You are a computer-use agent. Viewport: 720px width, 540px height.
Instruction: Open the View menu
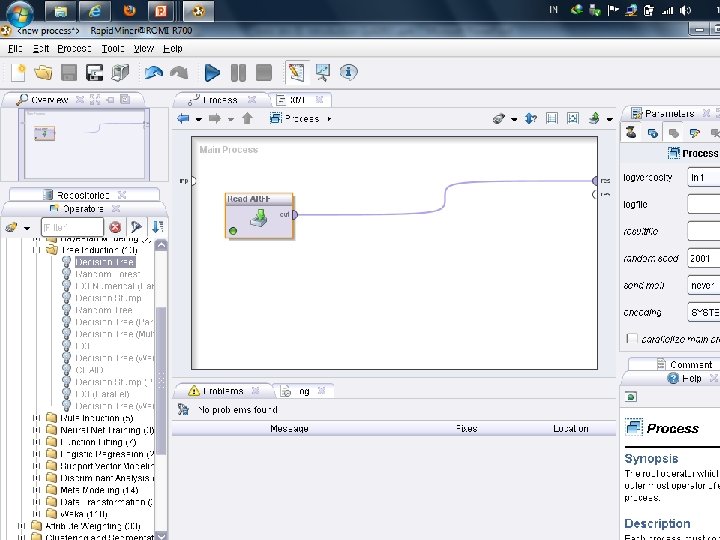(x=143, y=48)
